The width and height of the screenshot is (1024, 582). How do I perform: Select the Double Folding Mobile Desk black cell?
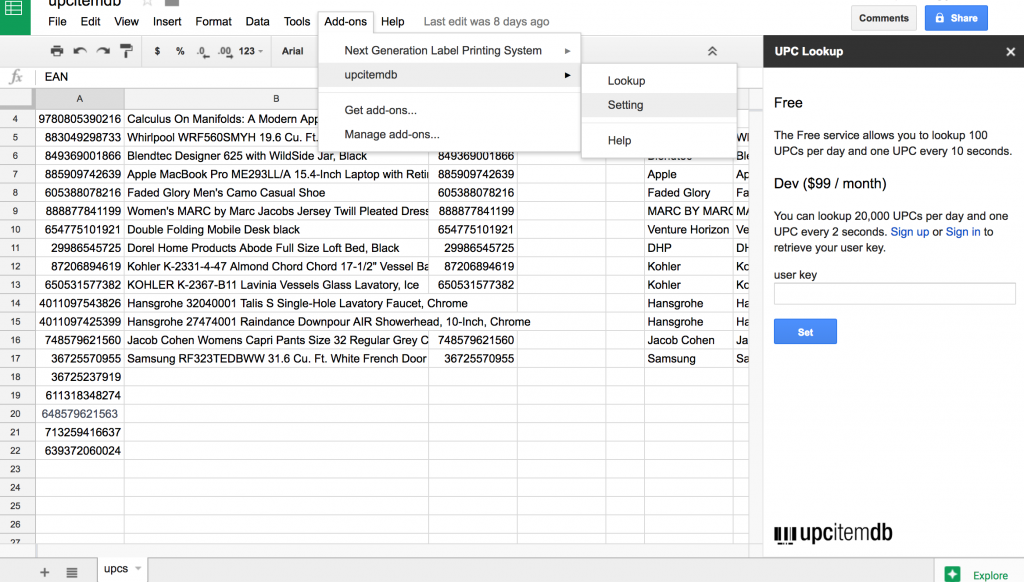coord(276,230)
